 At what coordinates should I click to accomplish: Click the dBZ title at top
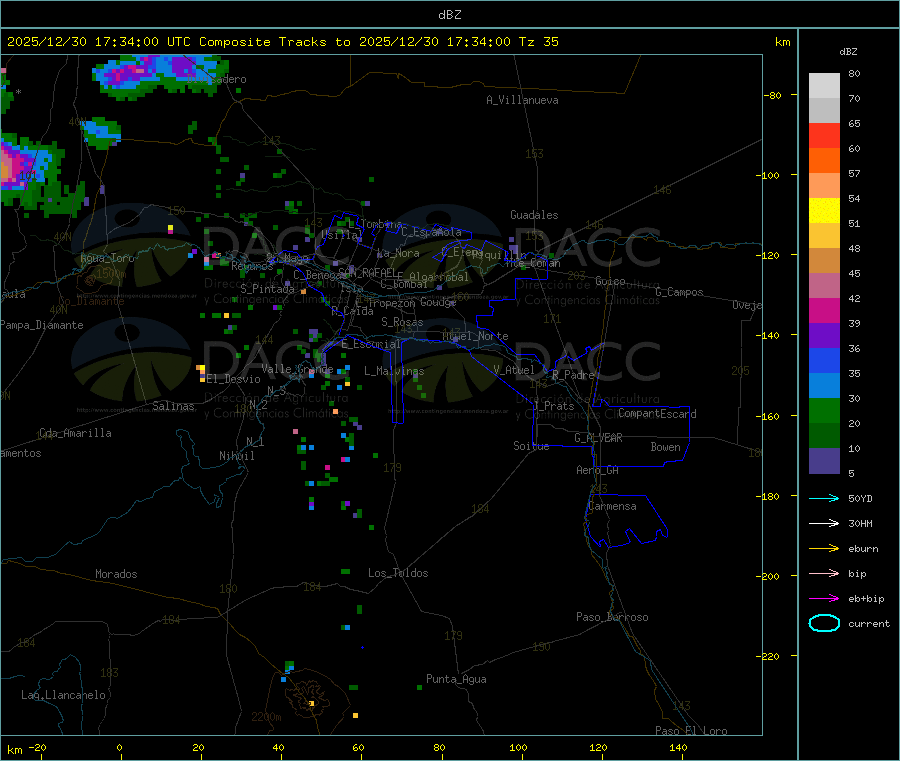(x=449, y=15)
